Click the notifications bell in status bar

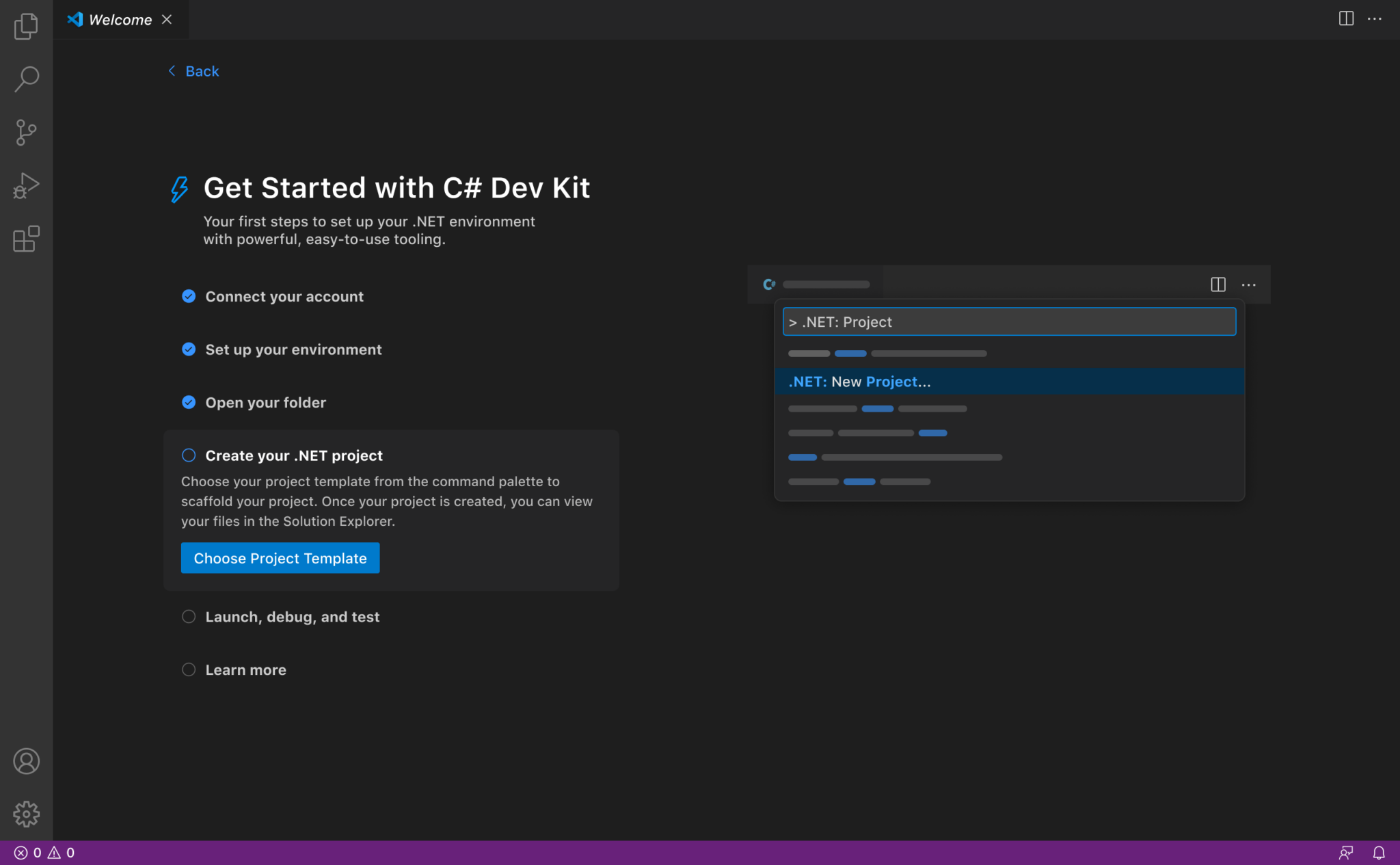tap(1379, 853)
